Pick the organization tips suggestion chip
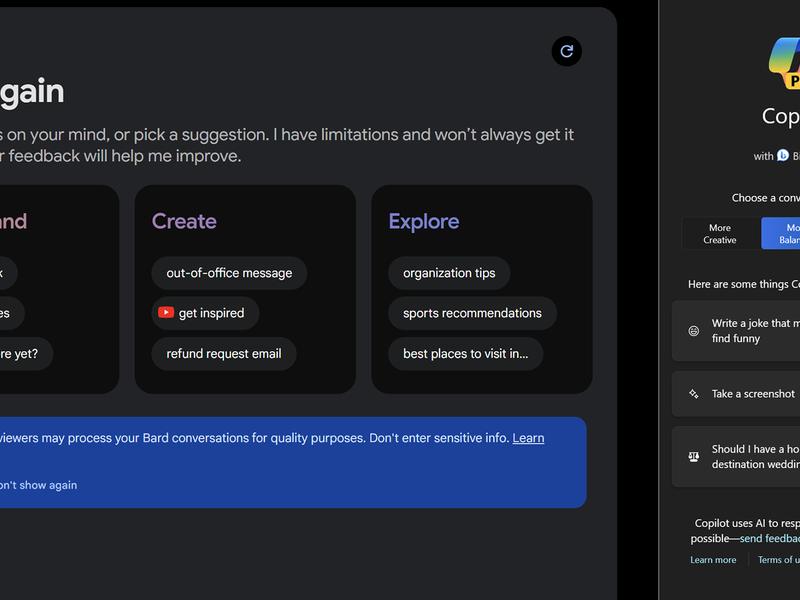This screenshot has height=600, width=800. pos(449,273)
